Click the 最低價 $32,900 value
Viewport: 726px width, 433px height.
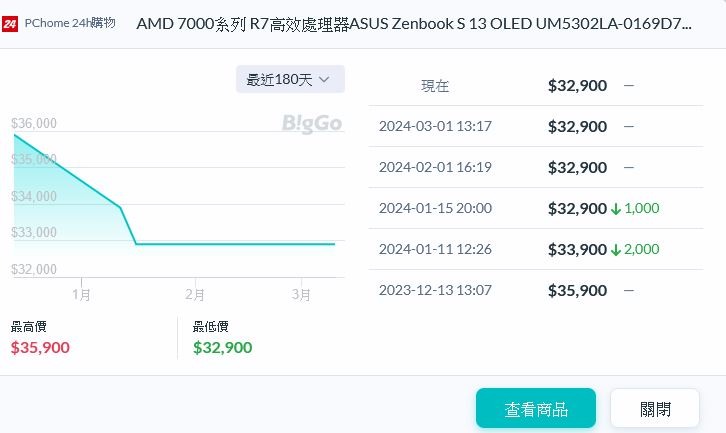[x=223, y=347]
